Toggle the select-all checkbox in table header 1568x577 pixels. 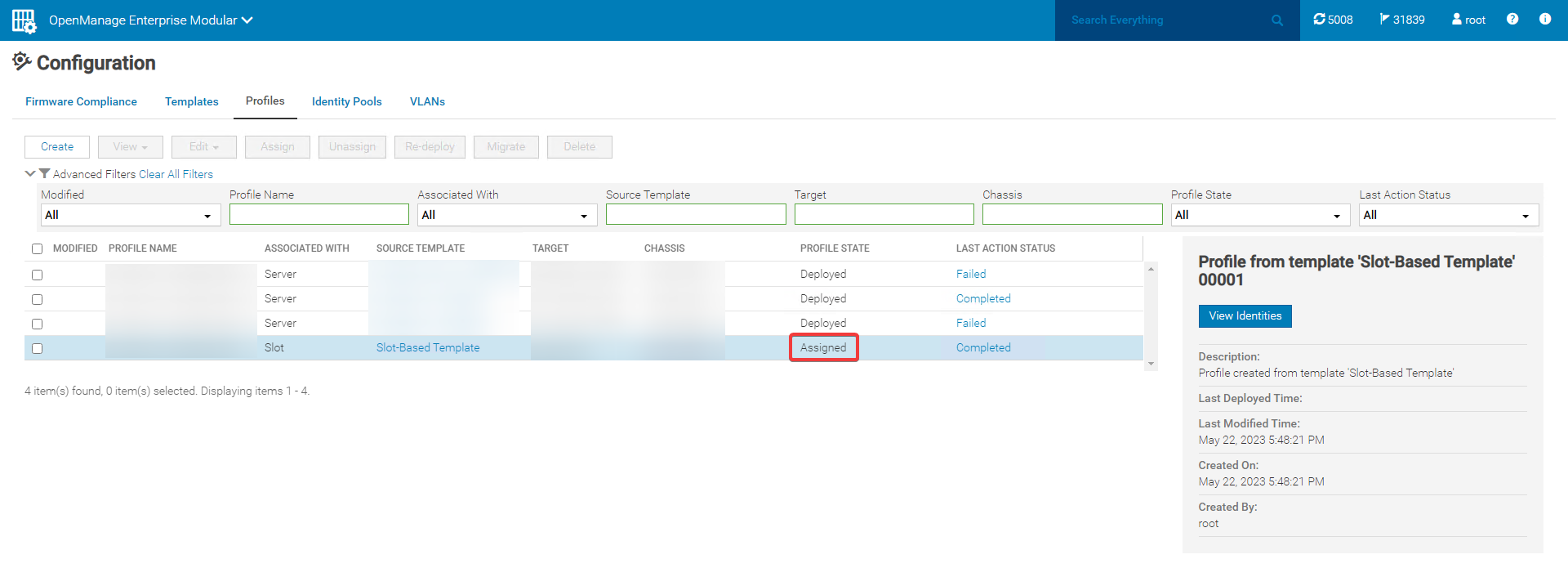pos(37,249)
